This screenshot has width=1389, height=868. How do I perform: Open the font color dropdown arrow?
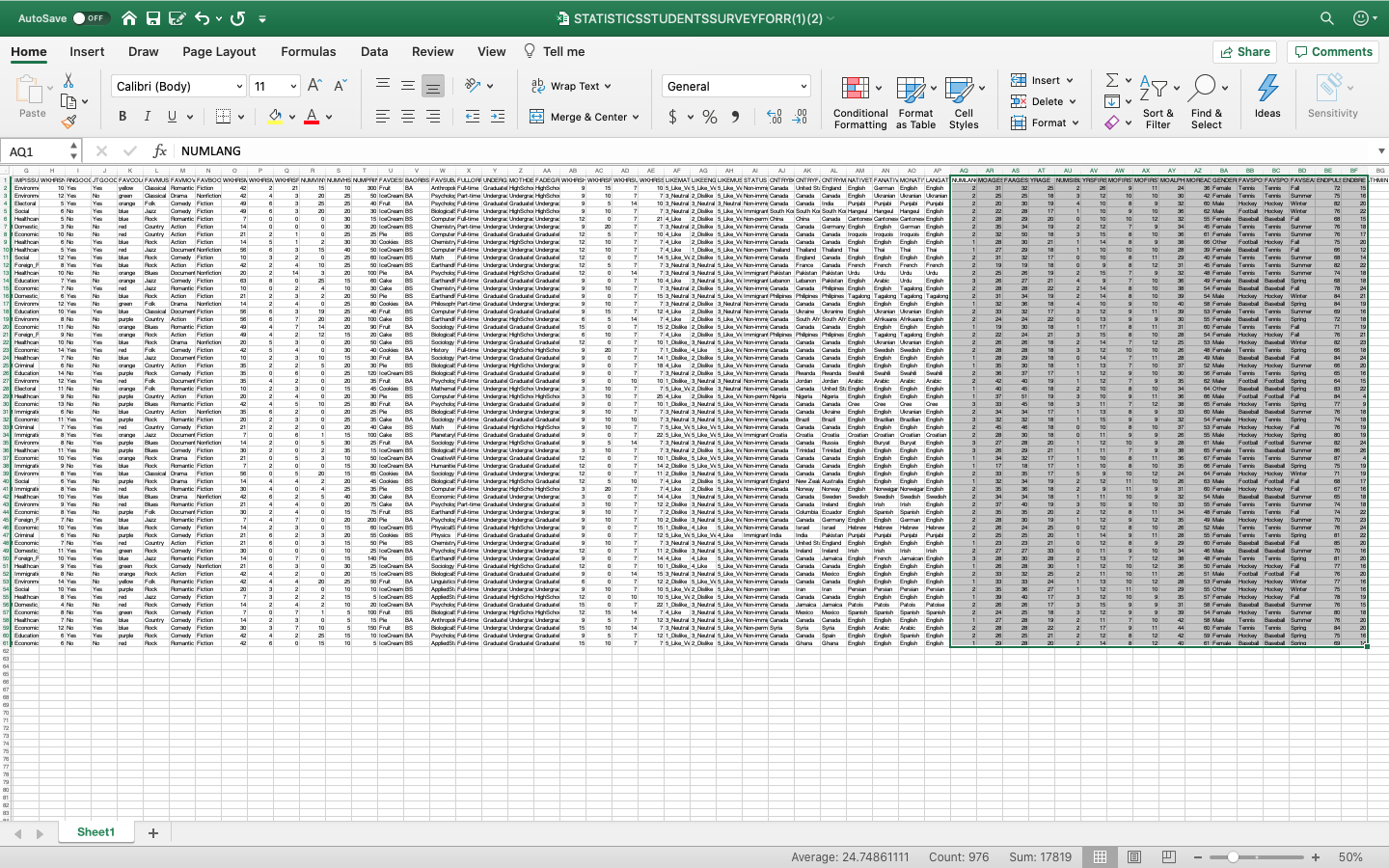pyautogui.click(x=329, y=118)
